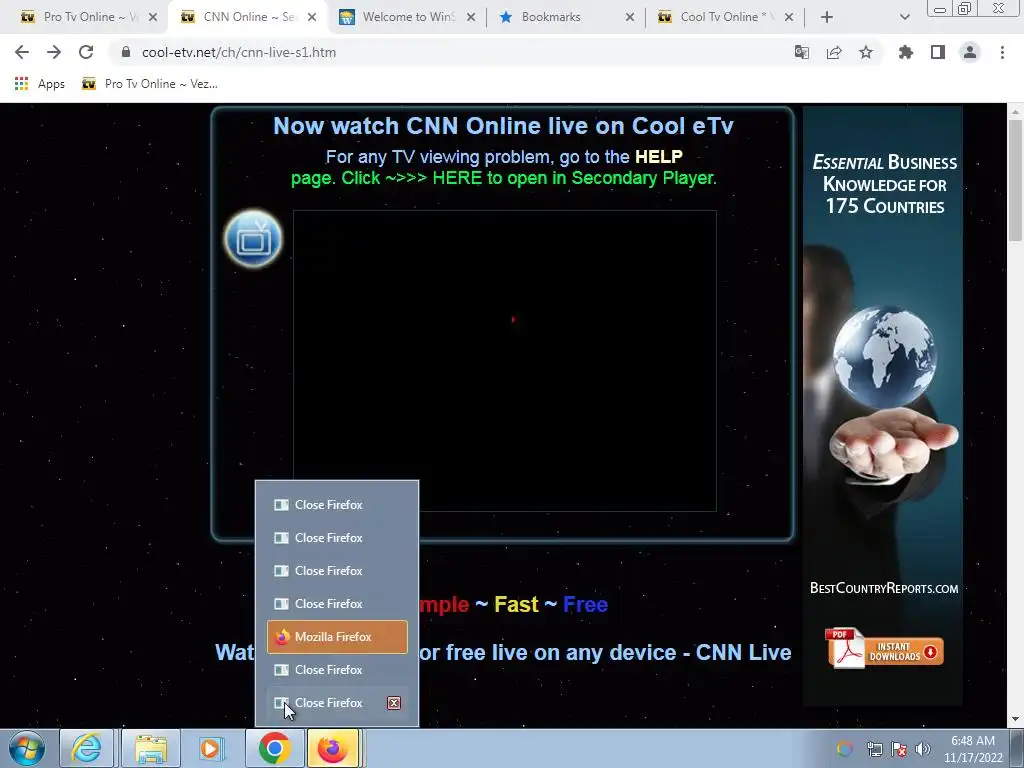Click the scrollbar down arrow

click(x=1015, y=719)
